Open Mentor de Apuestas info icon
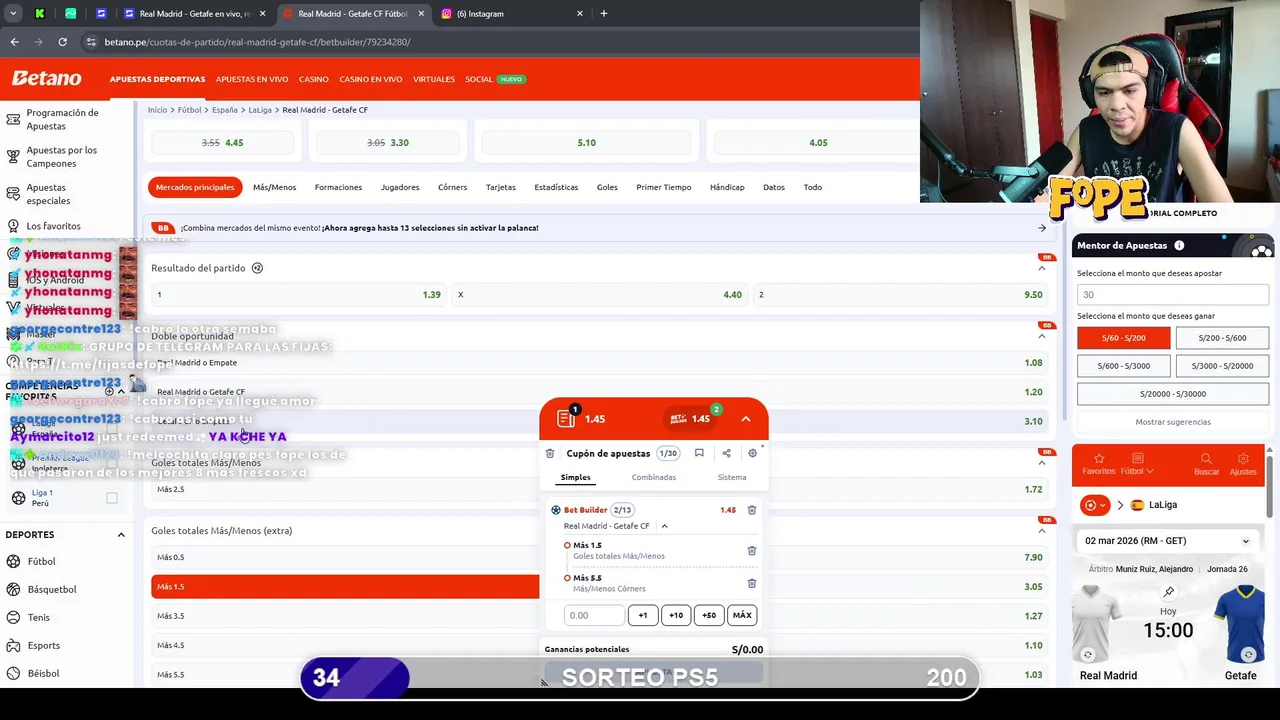This screenshot has width=1280, height=720. click(1179, 246)
